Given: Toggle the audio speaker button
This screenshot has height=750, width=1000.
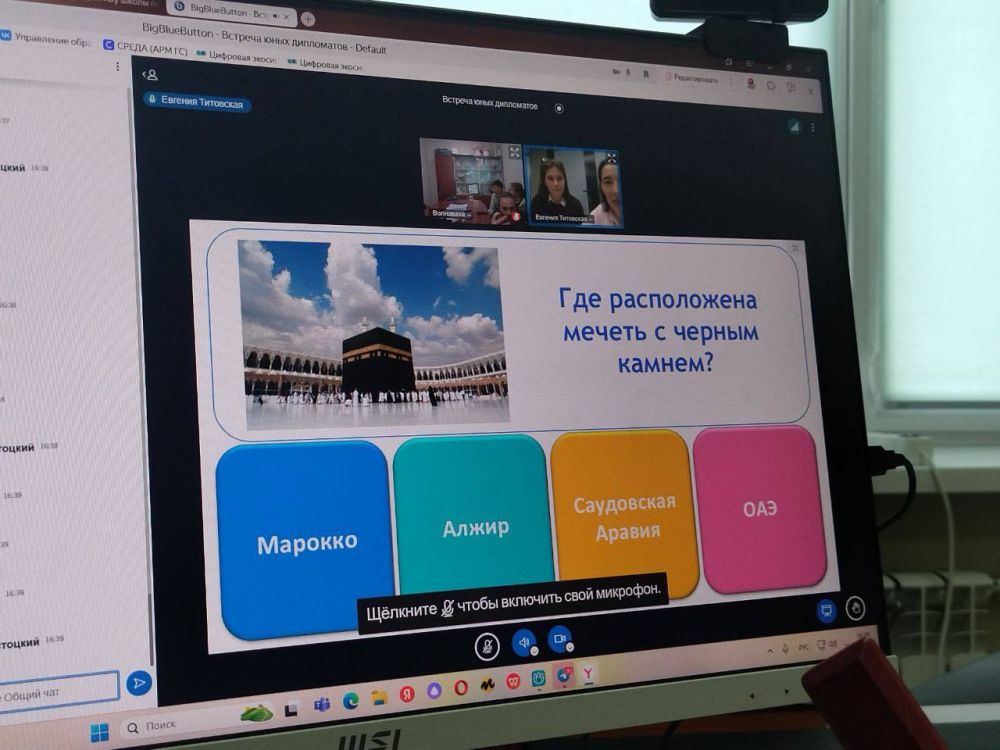Looking at the screenshot, I should tap(524, 642).
